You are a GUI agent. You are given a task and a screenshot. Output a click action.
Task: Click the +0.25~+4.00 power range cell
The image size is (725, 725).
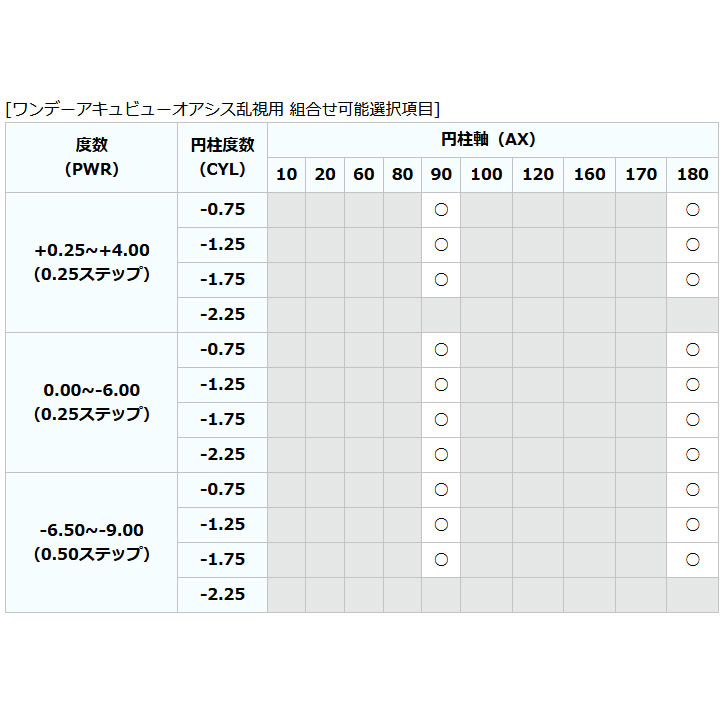point(91,262)
